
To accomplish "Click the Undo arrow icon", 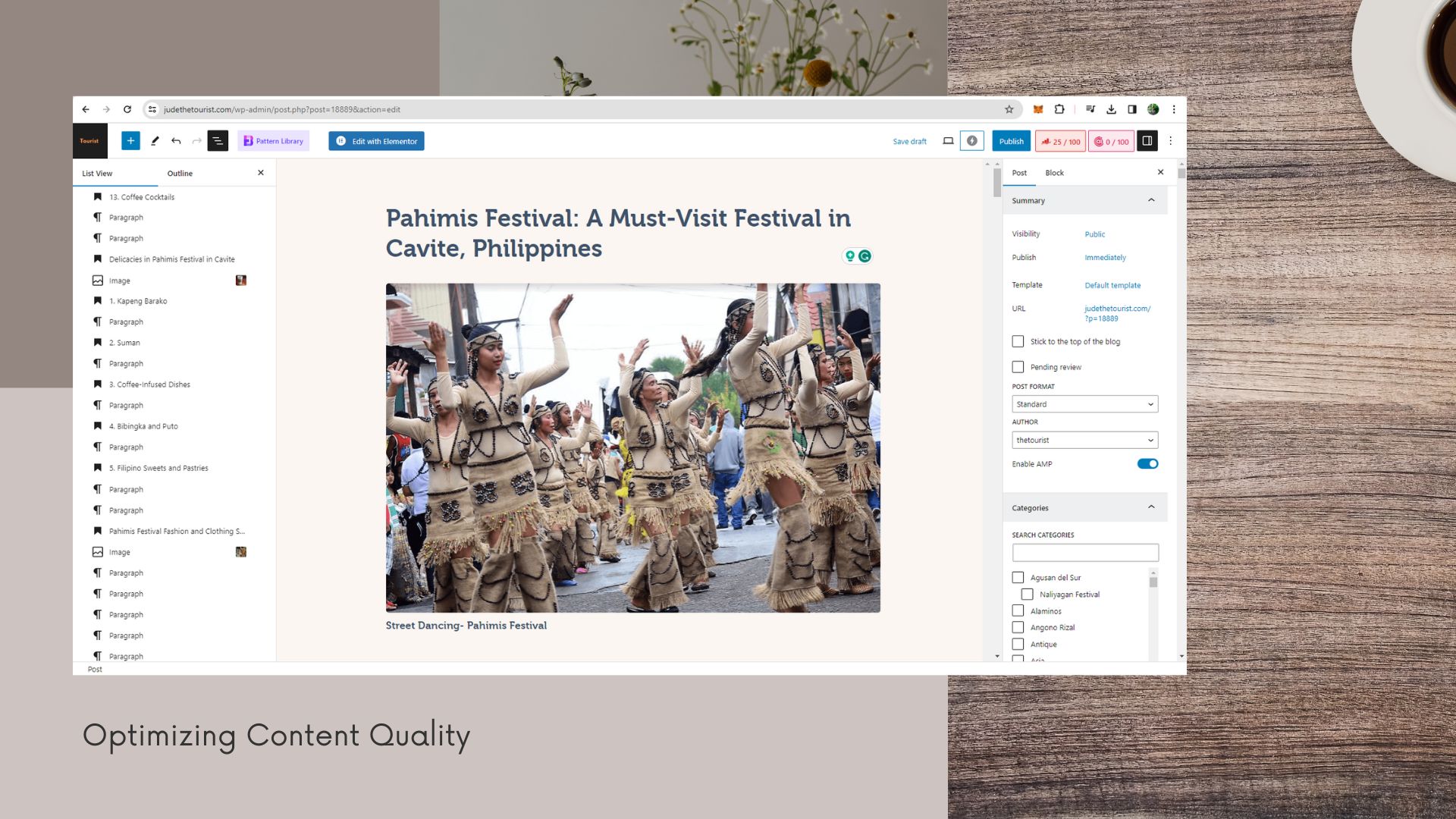I will tap(176, 141).
